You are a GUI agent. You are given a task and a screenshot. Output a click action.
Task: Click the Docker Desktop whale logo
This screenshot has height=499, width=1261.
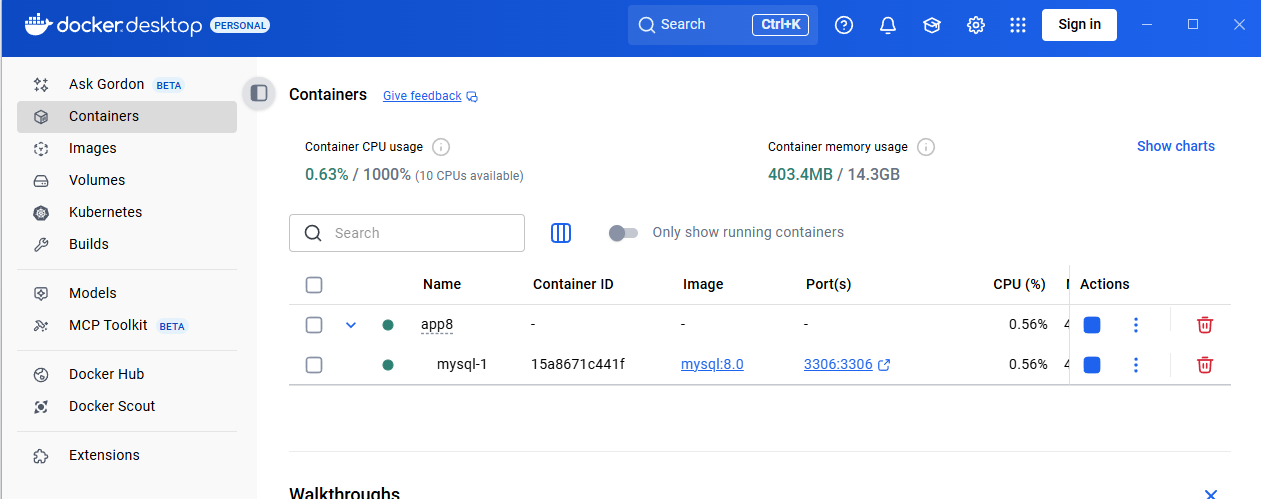38,24
